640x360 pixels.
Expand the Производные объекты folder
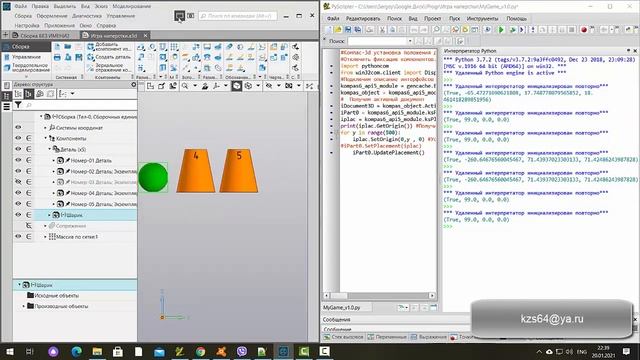24,306
